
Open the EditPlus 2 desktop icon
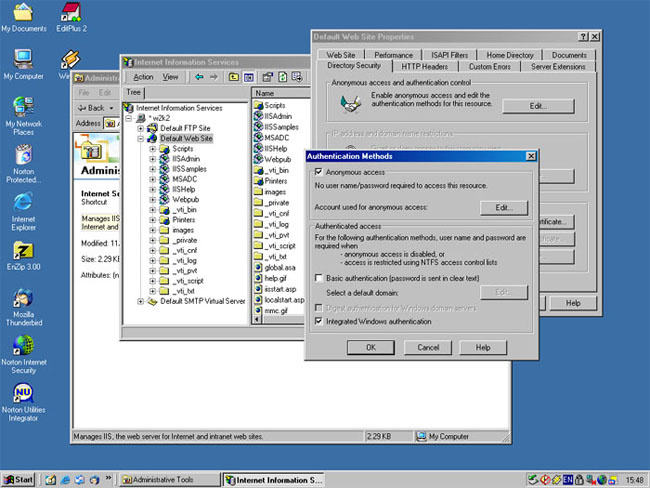71,14
